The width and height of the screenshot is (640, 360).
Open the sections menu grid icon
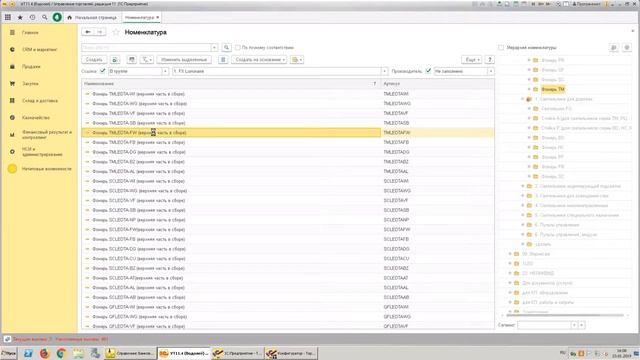point(8,18)
